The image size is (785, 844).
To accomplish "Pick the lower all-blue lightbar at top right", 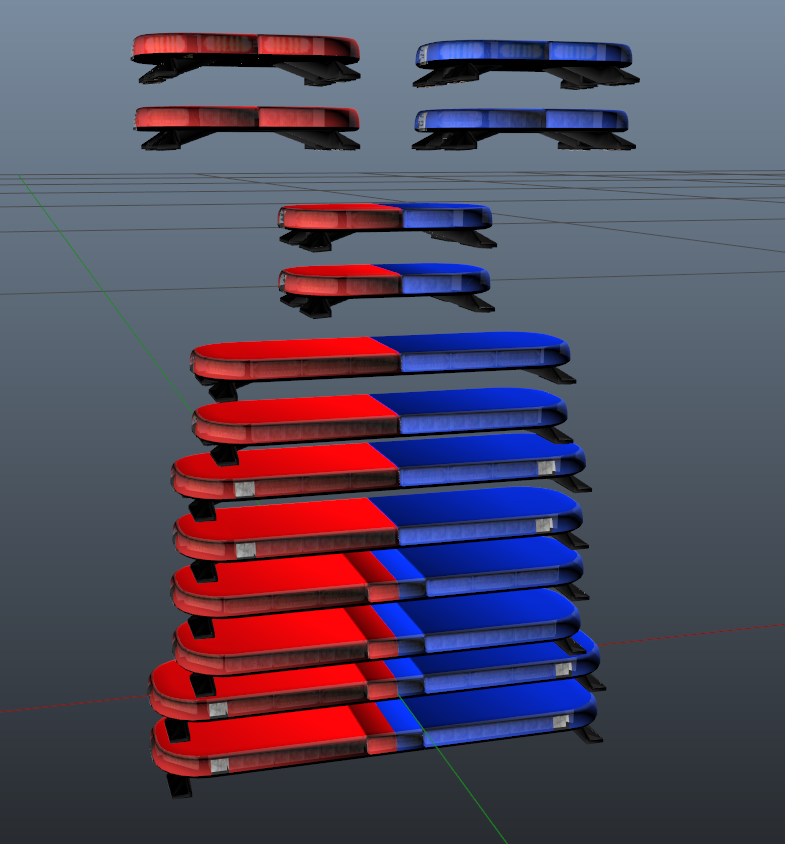I will [x=522, y=120].
